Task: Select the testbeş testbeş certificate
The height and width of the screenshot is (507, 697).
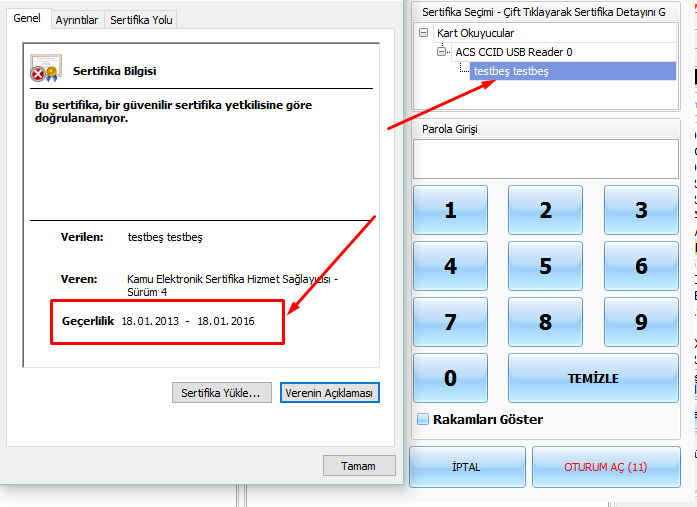Action: click(510, 71)
